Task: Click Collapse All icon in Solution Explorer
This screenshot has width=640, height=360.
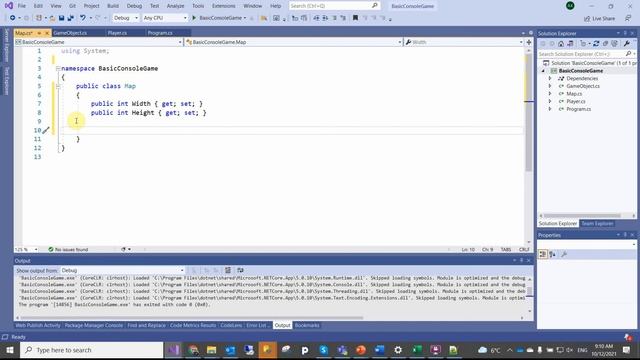Action: point(605,44)
